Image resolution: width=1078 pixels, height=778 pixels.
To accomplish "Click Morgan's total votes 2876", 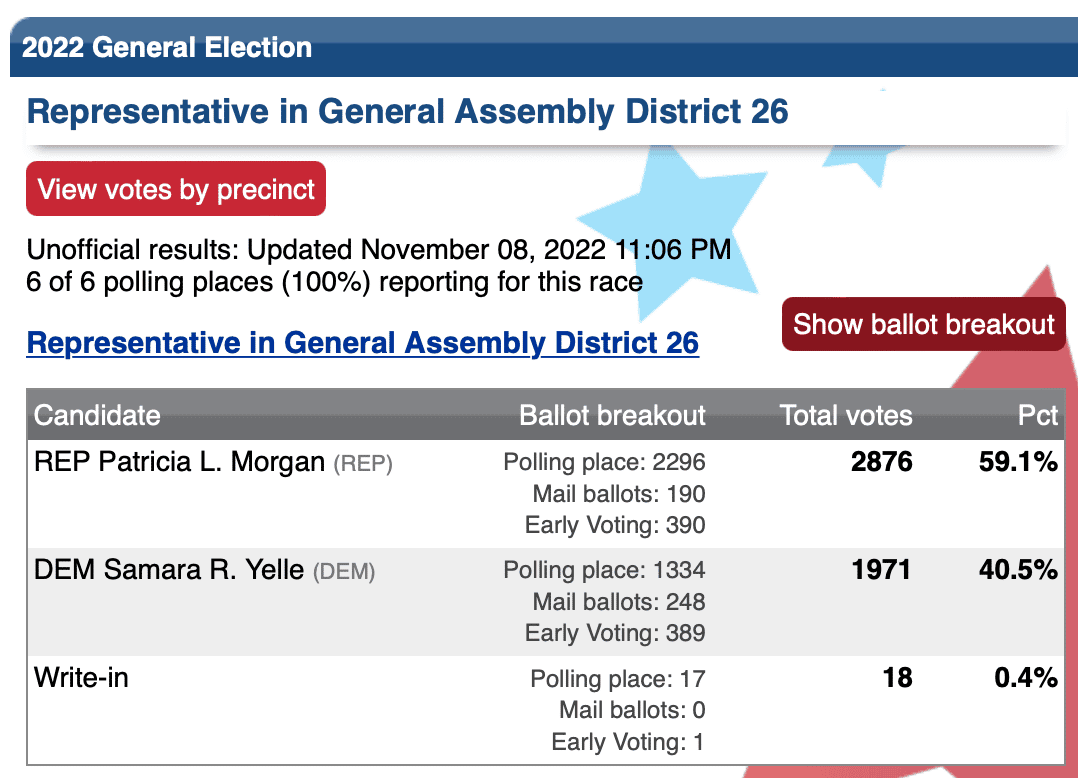I will point(881,462).
